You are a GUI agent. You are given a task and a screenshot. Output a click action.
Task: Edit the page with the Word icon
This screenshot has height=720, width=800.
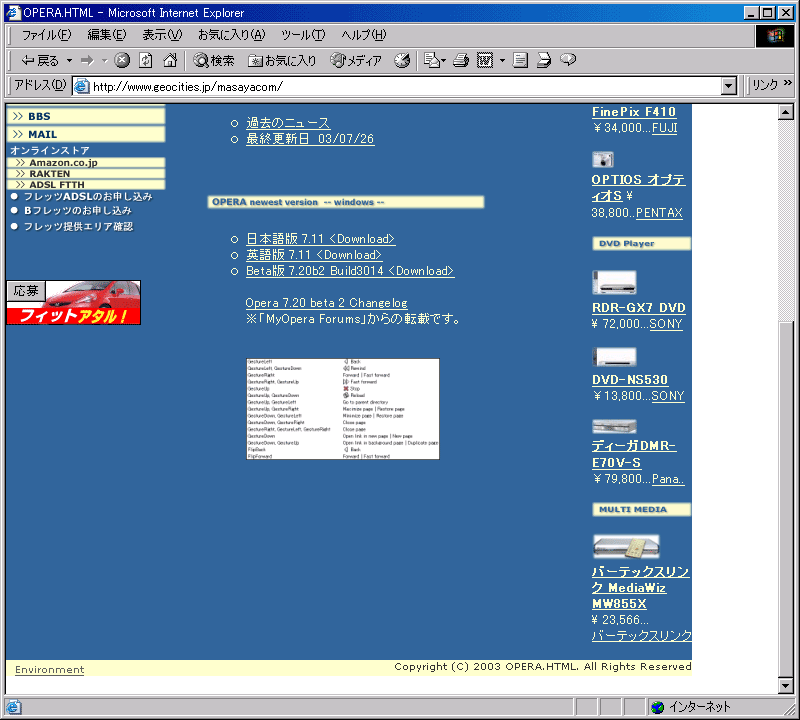click(x=485, y=60)
